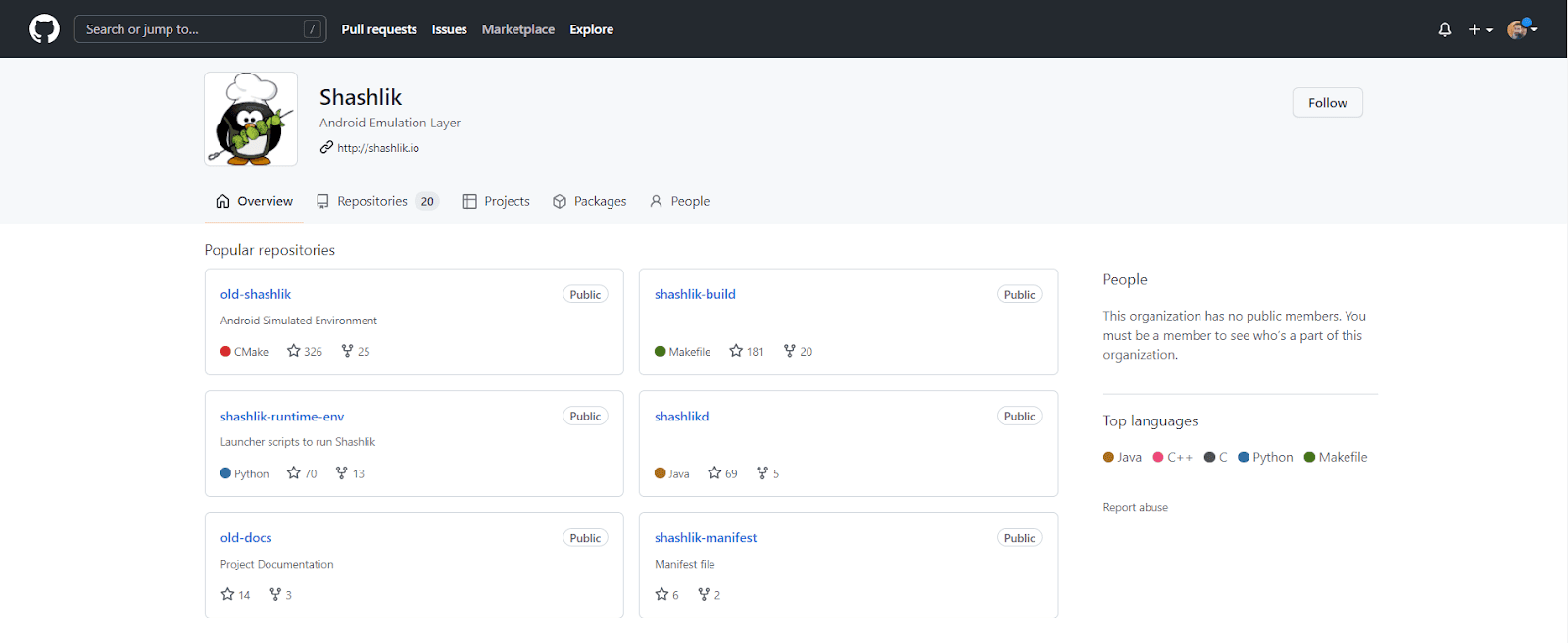
Task: Open the user avatar profile menu
Action: coord(1521,29)
